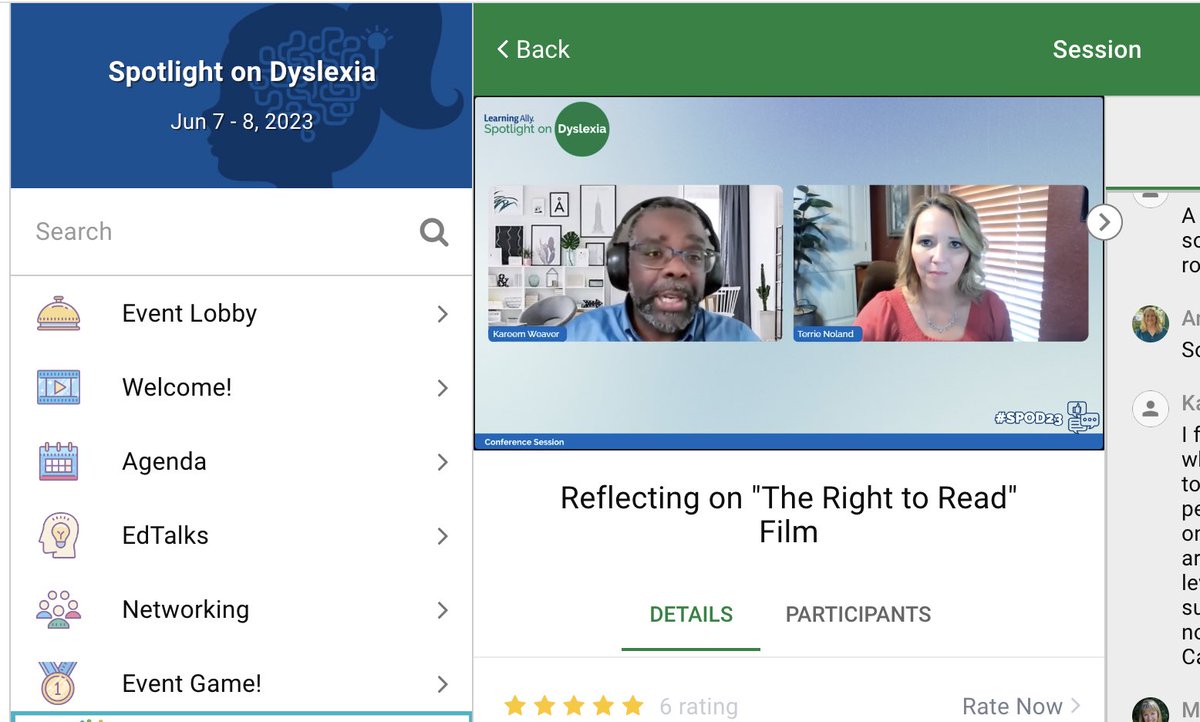This screenshot has height=722, width=1200.
Task: Expand Welcome! with its chevron
Action: pos(442,388)
